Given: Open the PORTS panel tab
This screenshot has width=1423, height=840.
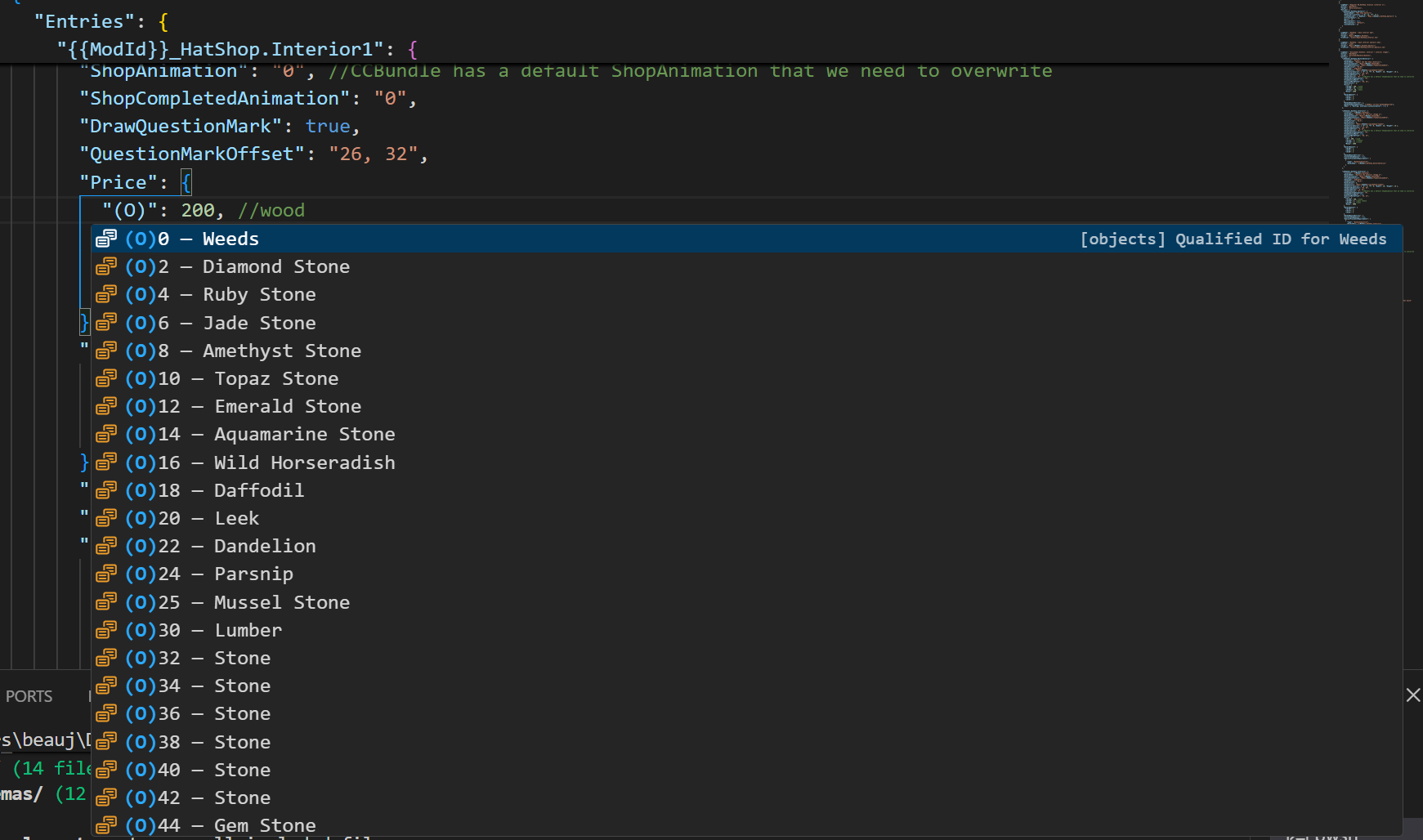Looking at the screenshot, I should [29, 696].
